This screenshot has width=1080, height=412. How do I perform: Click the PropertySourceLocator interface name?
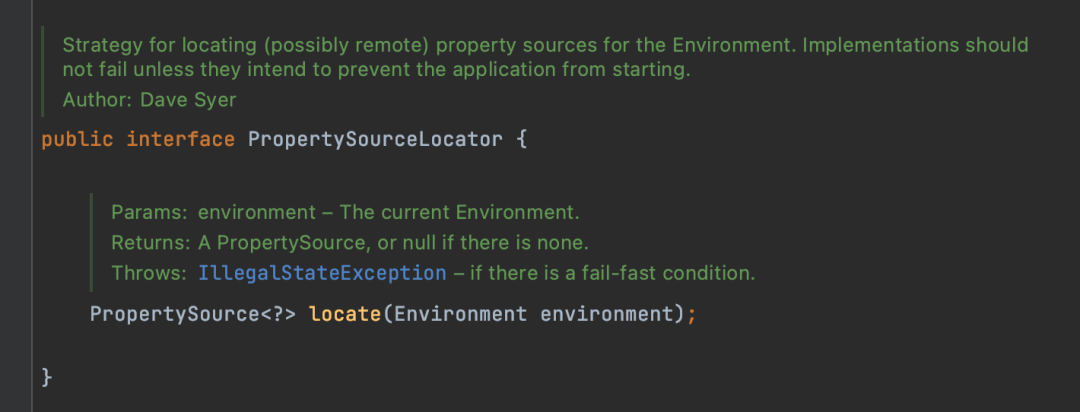(x=375, y=139)
